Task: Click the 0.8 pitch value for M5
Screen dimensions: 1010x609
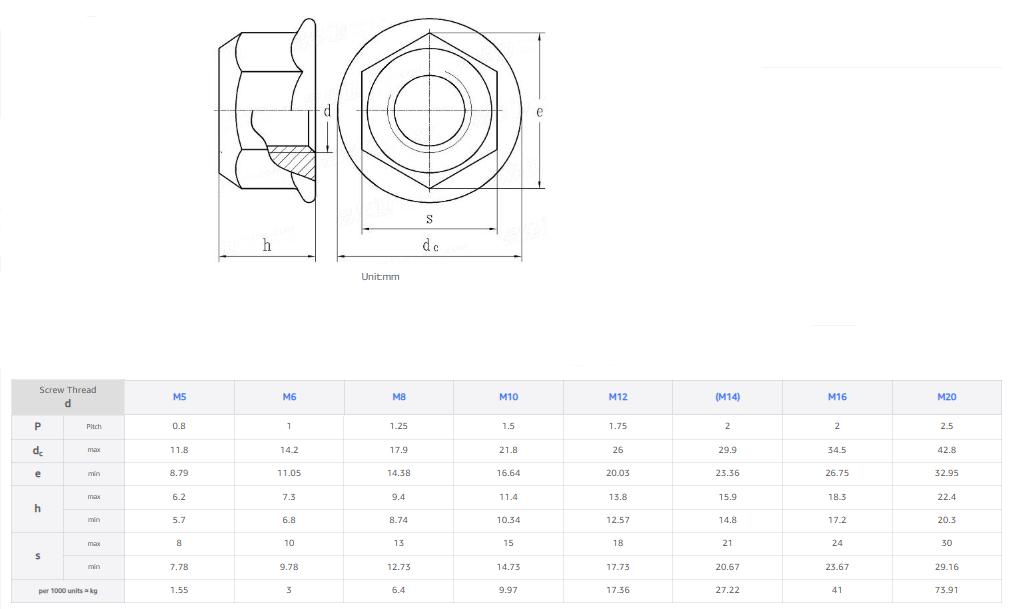Action: 179,426
